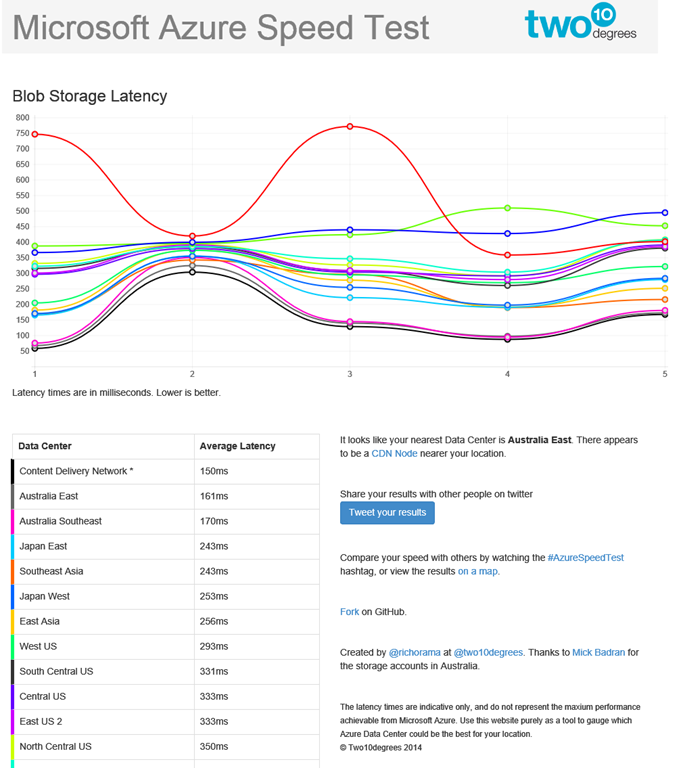Click the Tweet your results button

[x=387, y=513]
